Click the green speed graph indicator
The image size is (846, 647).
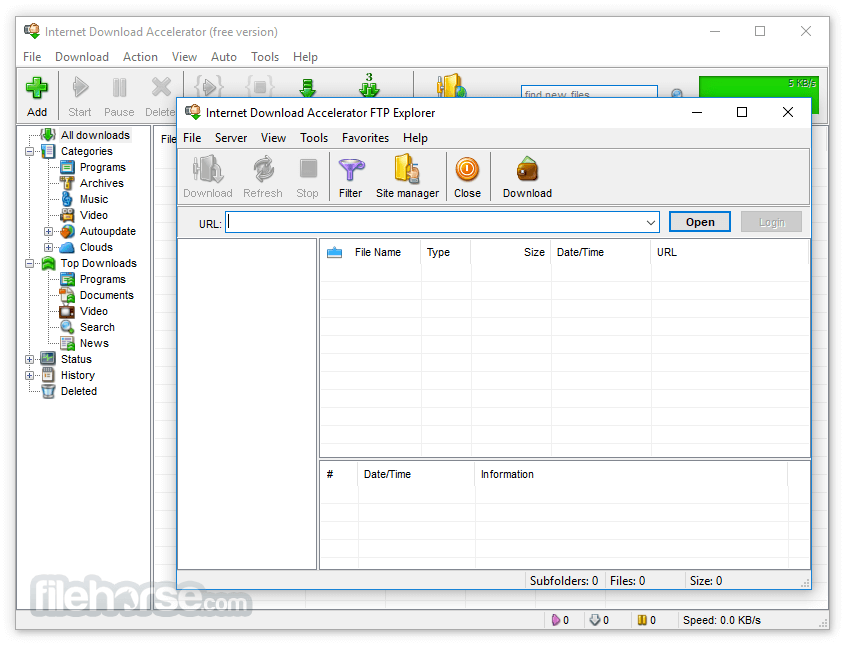[x=759, y=87]
